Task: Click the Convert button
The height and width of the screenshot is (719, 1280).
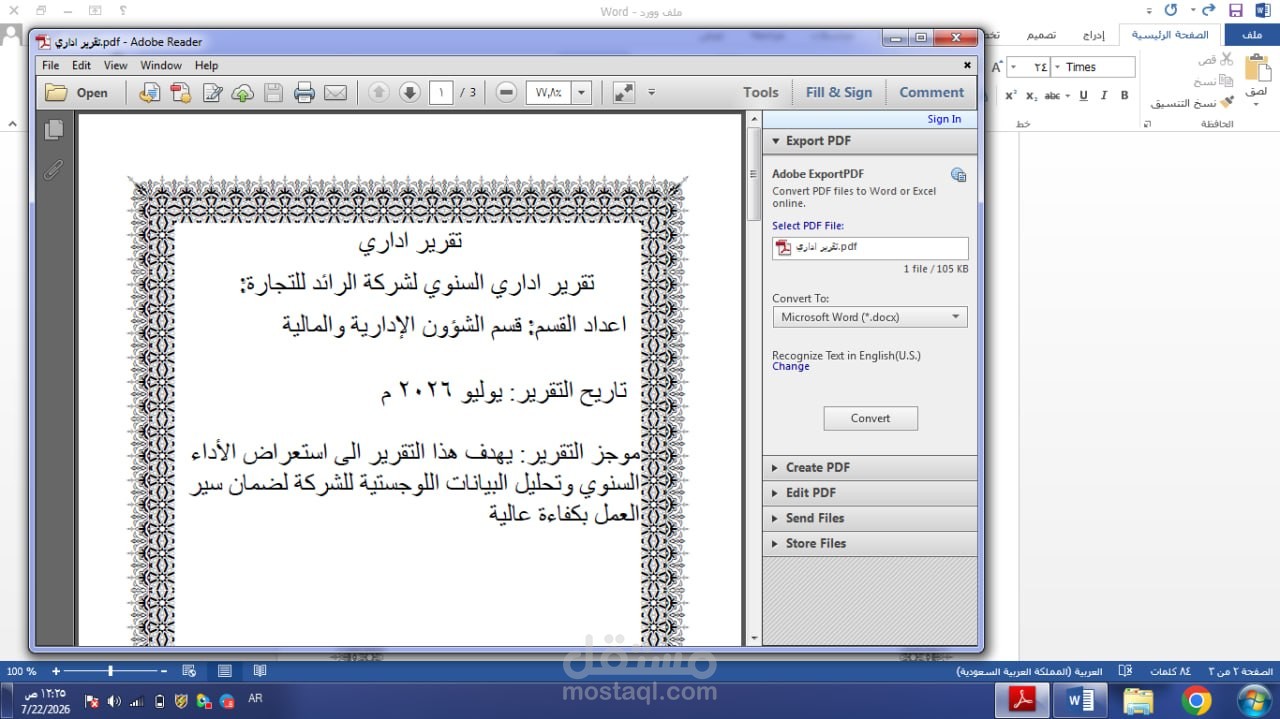Action: pyautogui.click(x=870, y=418)
